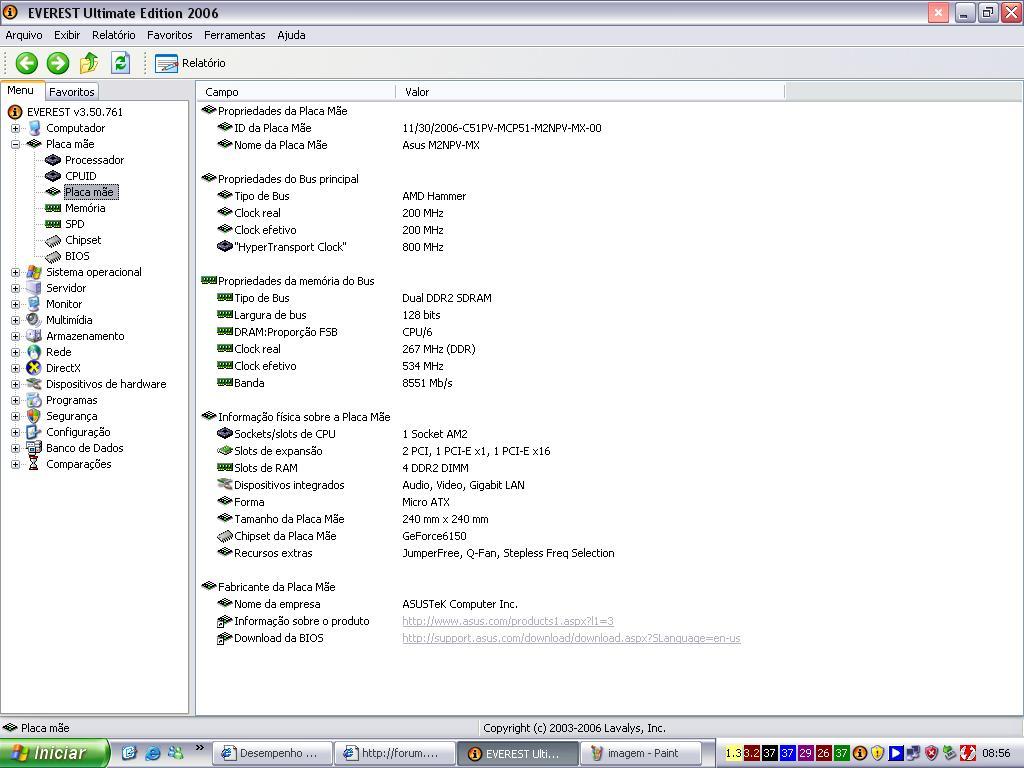Open the Exibir menu
Viewport: 1024px width, 768px height.
(x=67, y=35)
